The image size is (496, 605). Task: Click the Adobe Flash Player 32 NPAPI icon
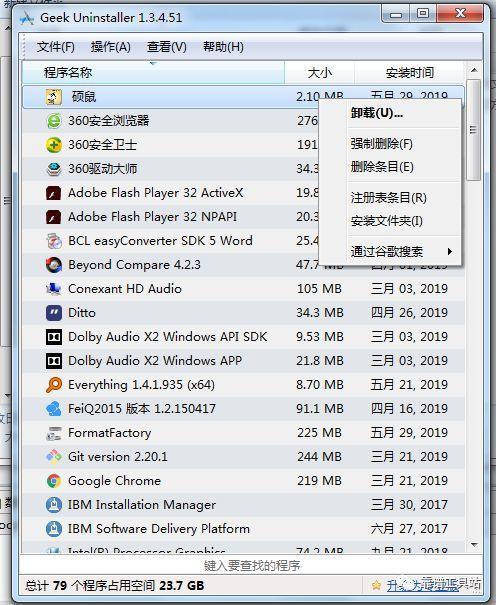point(54,217)
